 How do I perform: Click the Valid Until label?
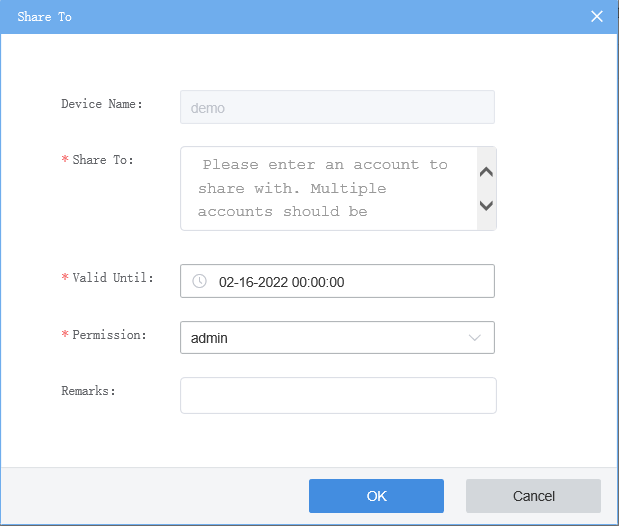tap(113, 277)
